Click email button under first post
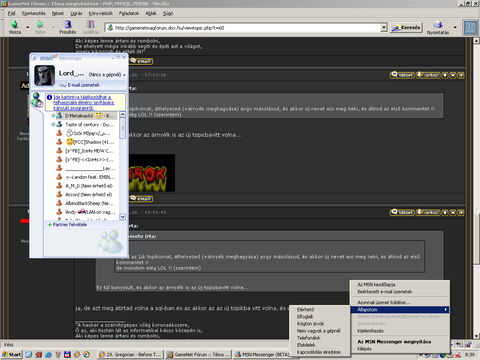Screen dimensions: 480x360 coord(142,61)
